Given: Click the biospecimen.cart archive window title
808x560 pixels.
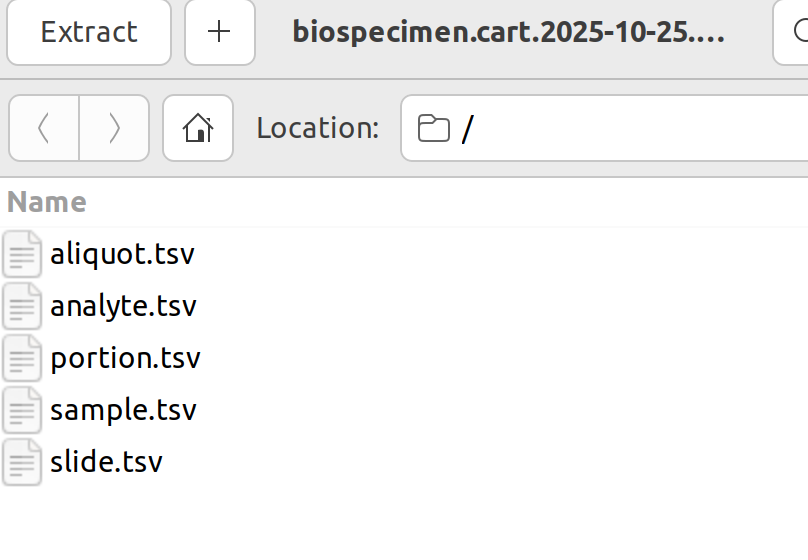Looking at the screenshot, I should 508,32.
